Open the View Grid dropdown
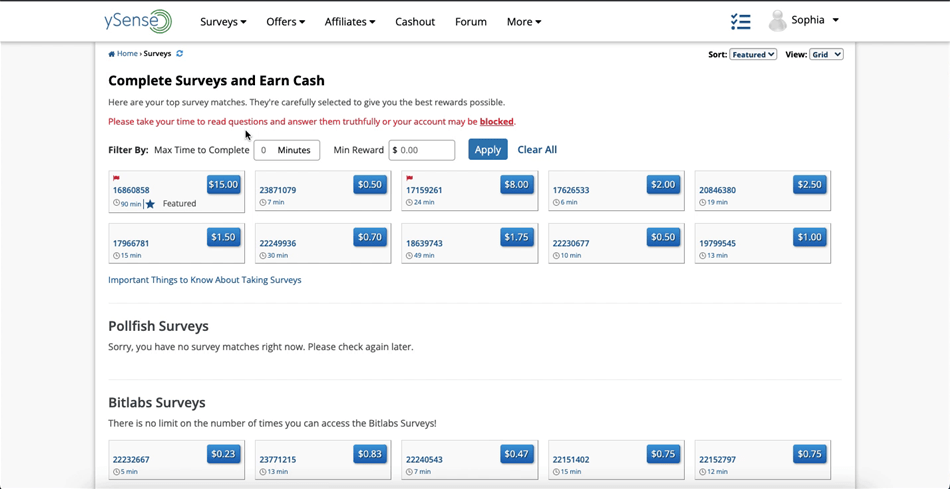 [826, 55]
